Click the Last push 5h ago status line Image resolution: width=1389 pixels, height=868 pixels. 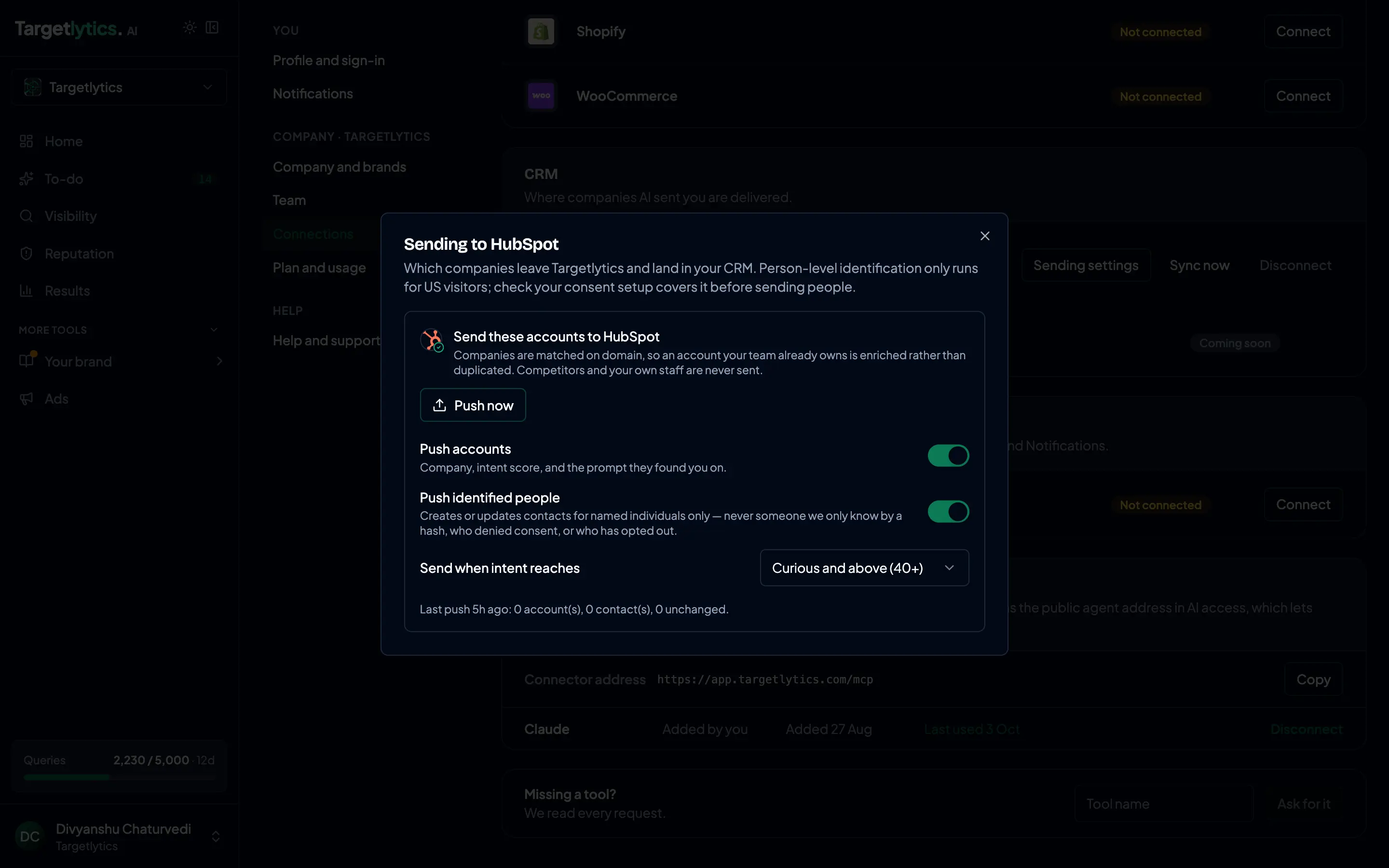tap(574, 609)
